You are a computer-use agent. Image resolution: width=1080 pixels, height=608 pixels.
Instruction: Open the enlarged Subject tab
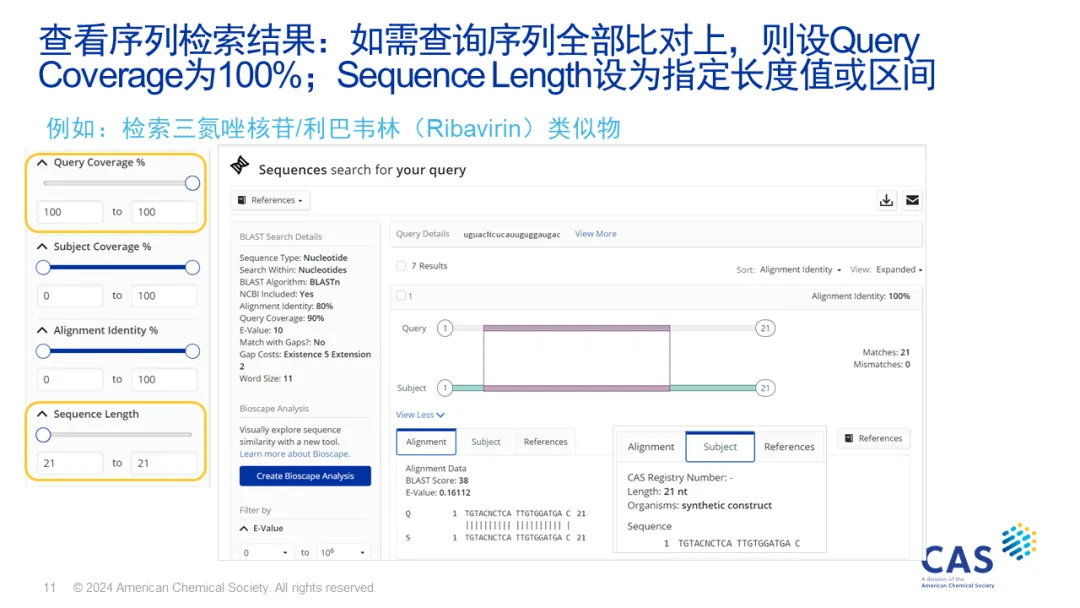[x=720, y=447]
